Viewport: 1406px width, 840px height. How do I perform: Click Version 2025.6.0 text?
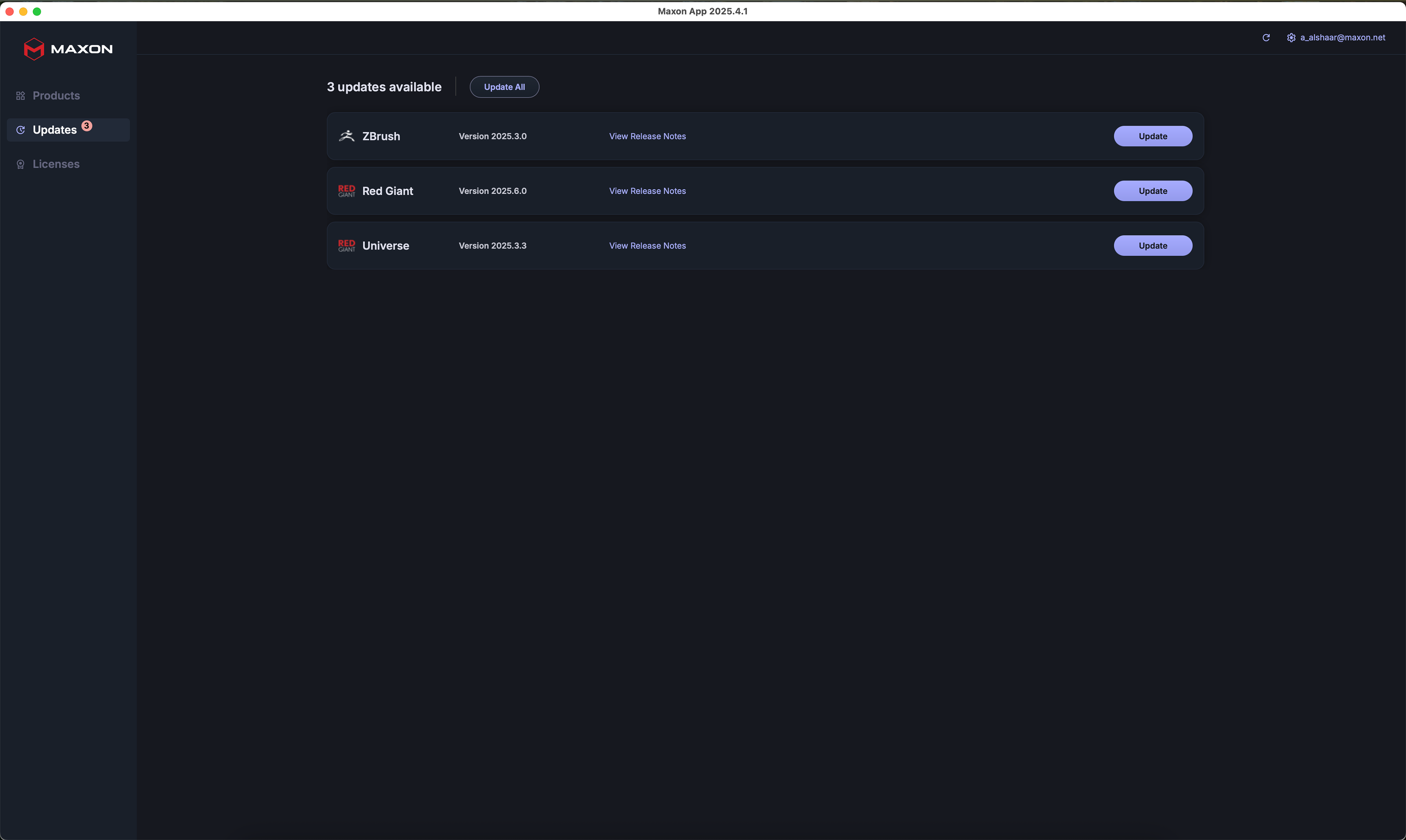coord(492,191)
